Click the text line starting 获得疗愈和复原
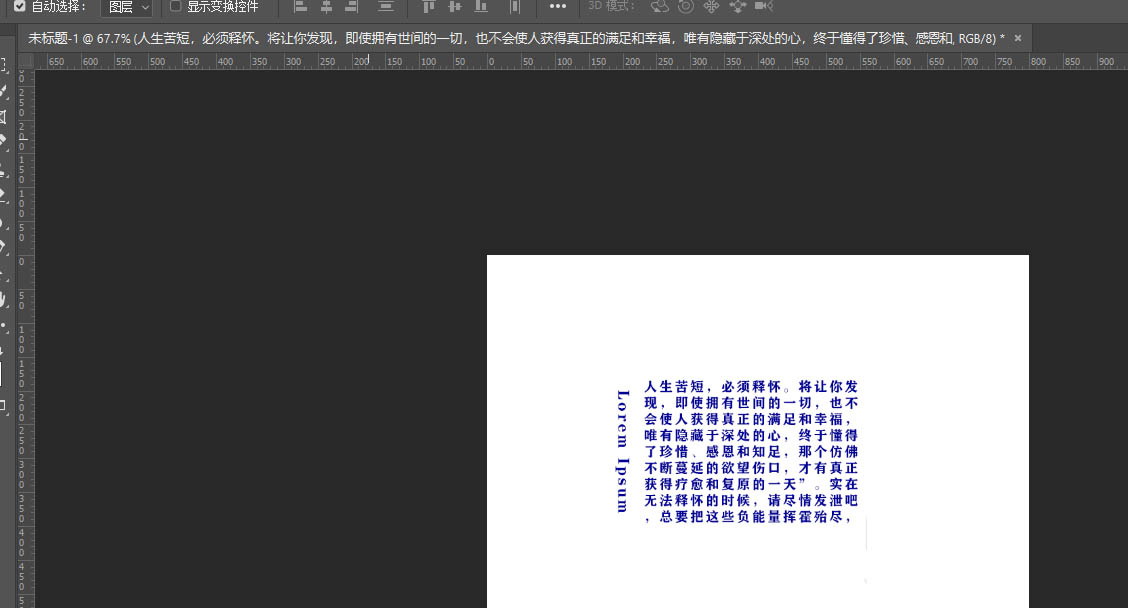The height and width of the screenshot is (608, 1128). (x=750, y=484)
